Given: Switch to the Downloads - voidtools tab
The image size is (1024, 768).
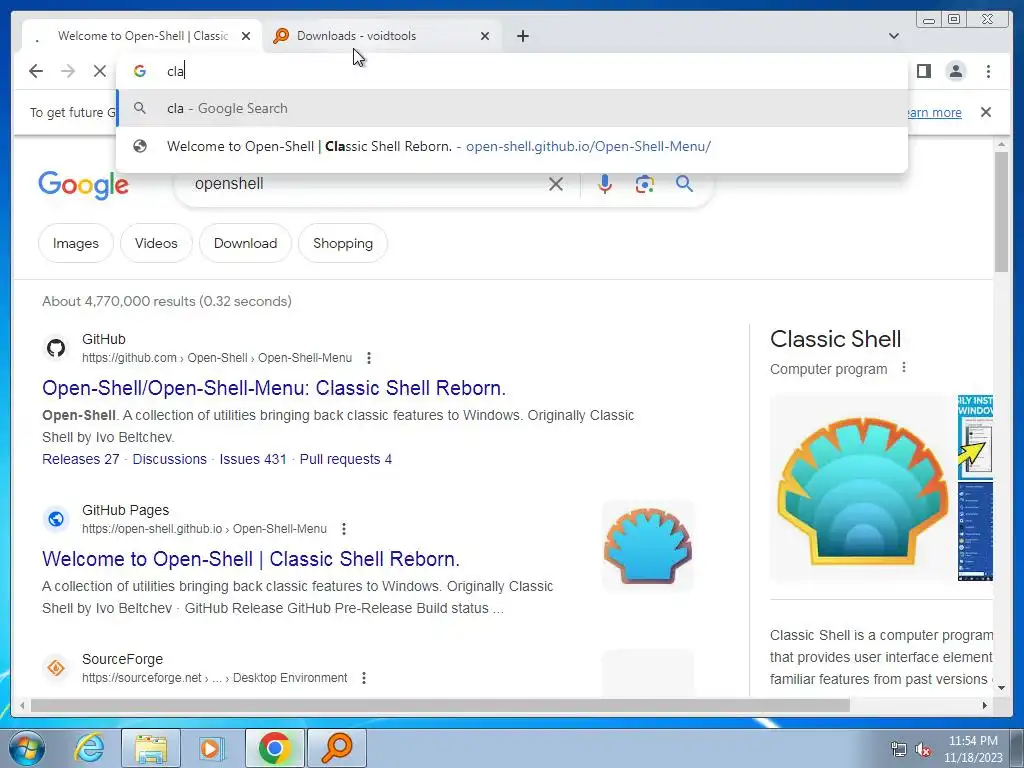Looking at the screenshot, I should pos(381,36).
